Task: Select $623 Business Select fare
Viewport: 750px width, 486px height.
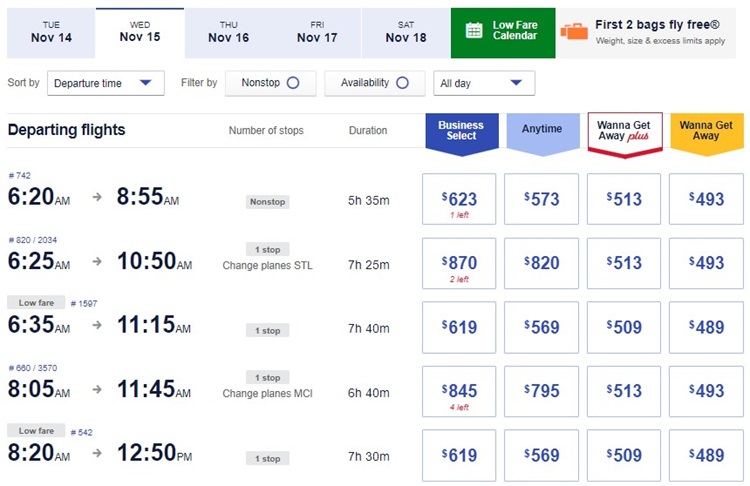Action: click(460, 200)
